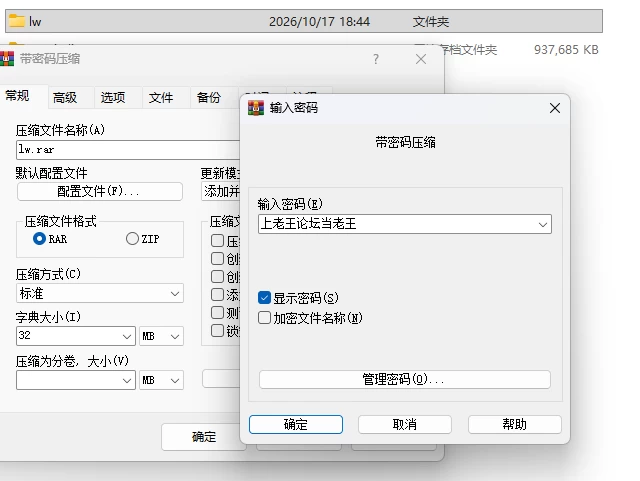Click the 937,685 KB size cell
The image size is (640, 481).
(x=566, y=50)
